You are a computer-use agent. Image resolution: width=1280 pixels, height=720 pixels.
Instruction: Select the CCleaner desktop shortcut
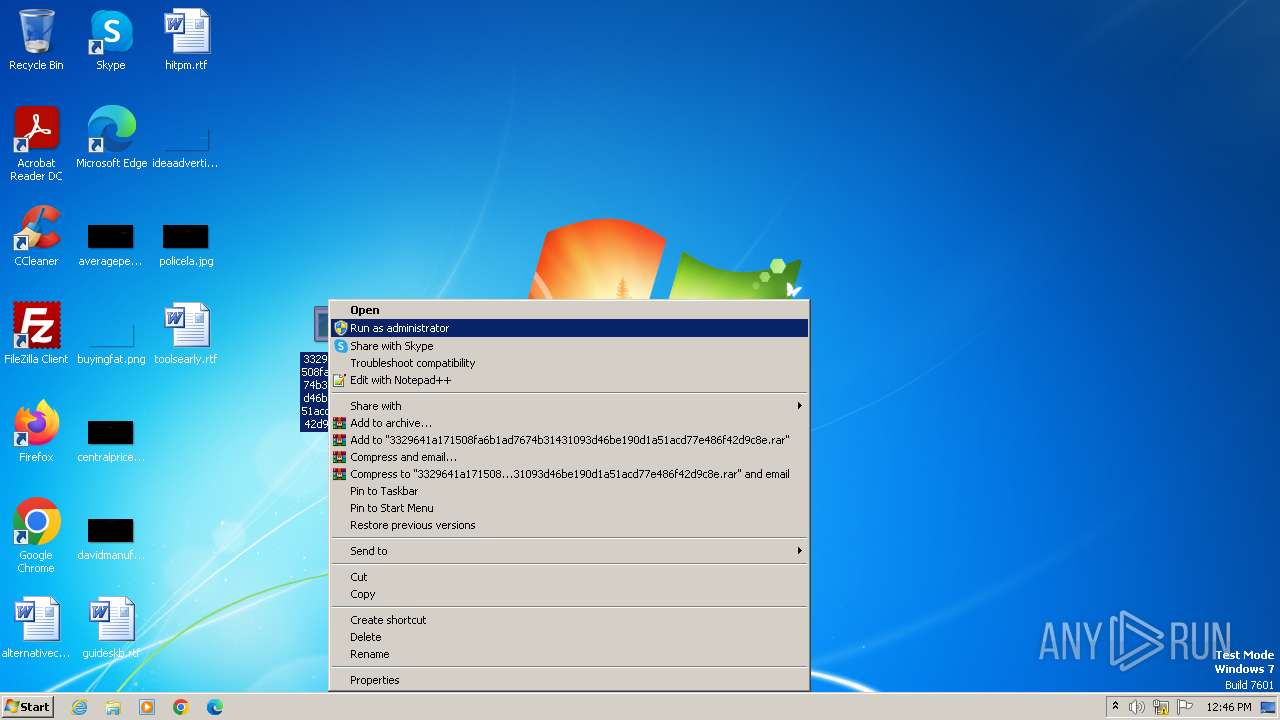[36, 235]
